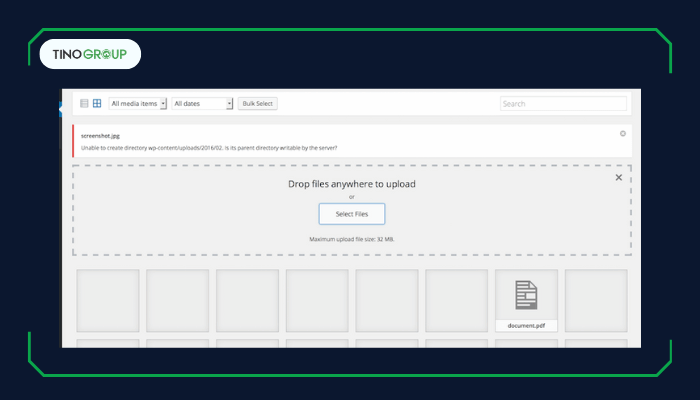
Task: Click the Select Files button
Action: (351, 213)
